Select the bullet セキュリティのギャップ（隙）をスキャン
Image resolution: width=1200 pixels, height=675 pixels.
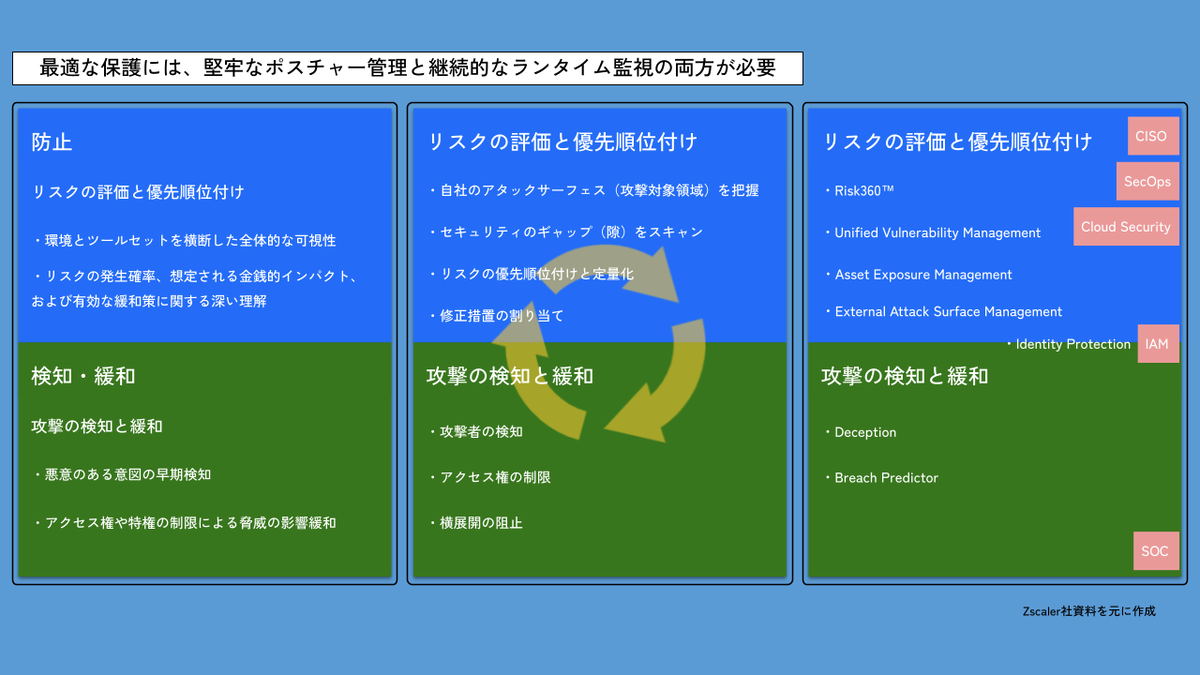pyautogui.click(x=565, y=232)
